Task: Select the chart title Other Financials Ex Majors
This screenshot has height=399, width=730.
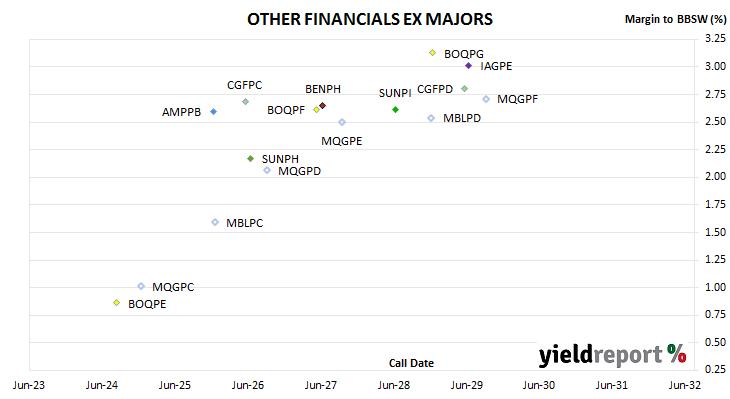Action: pos(370,19)
